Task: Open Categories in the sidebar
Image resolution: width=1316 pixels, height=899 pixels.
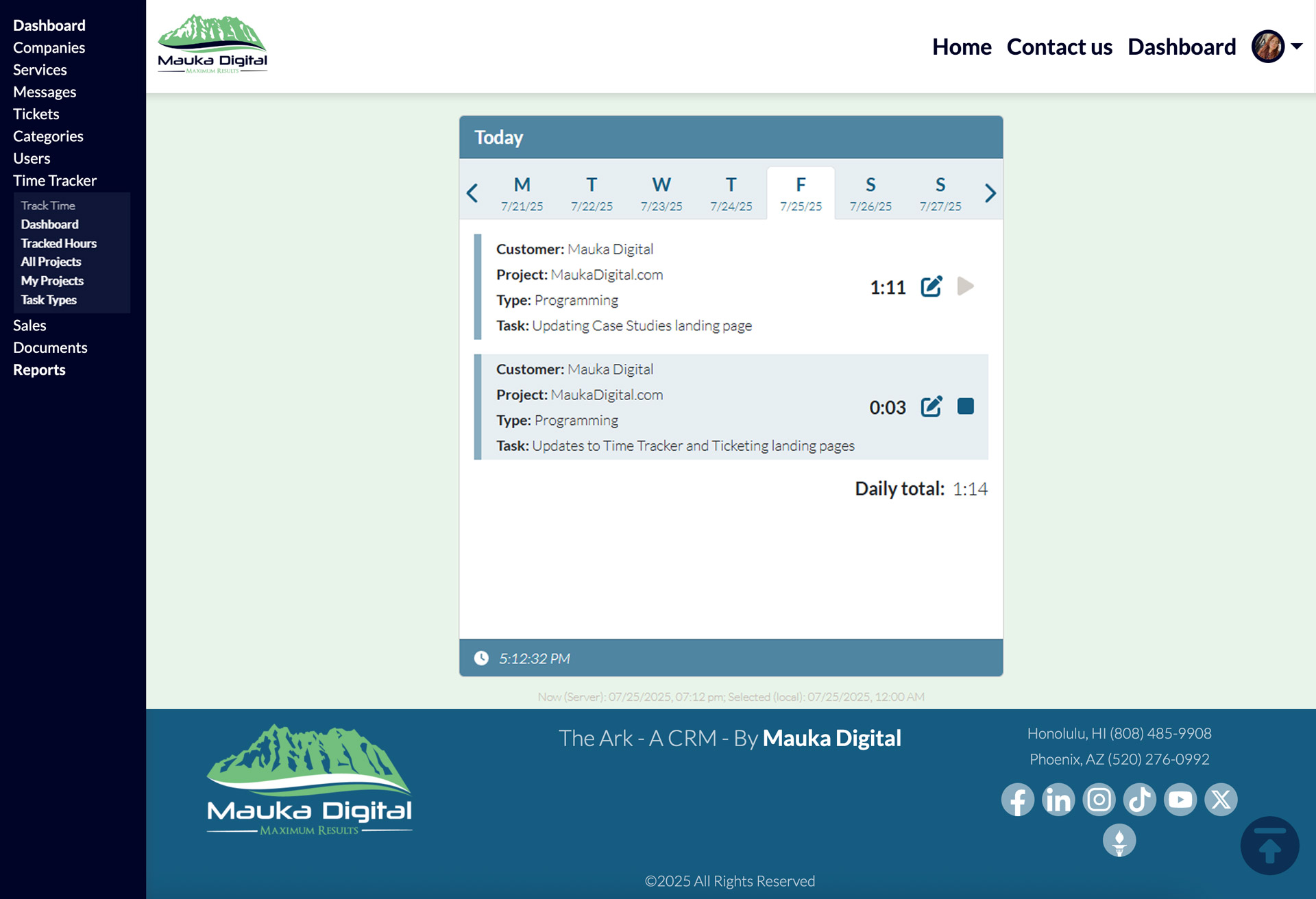Action: tap(48, 136)
